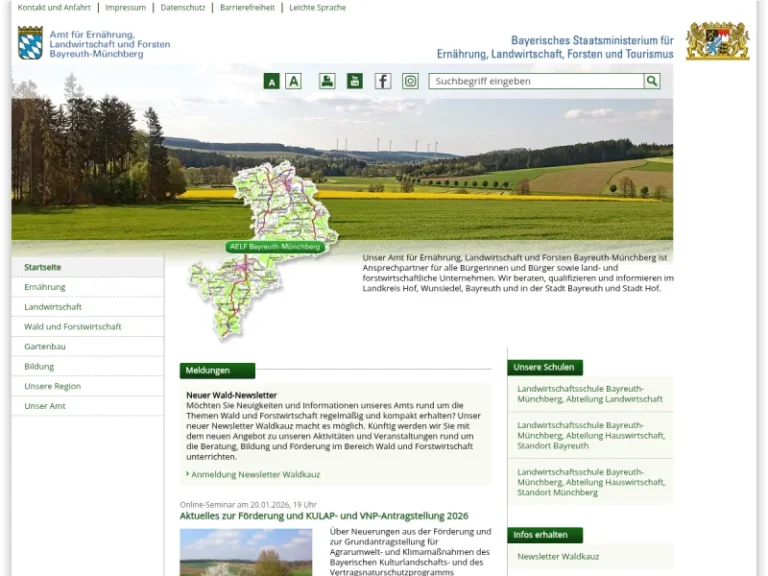Open Abteilung Hauswirtschaft, Standort Münchberg link
768x576 pixels.
[591, 482]
